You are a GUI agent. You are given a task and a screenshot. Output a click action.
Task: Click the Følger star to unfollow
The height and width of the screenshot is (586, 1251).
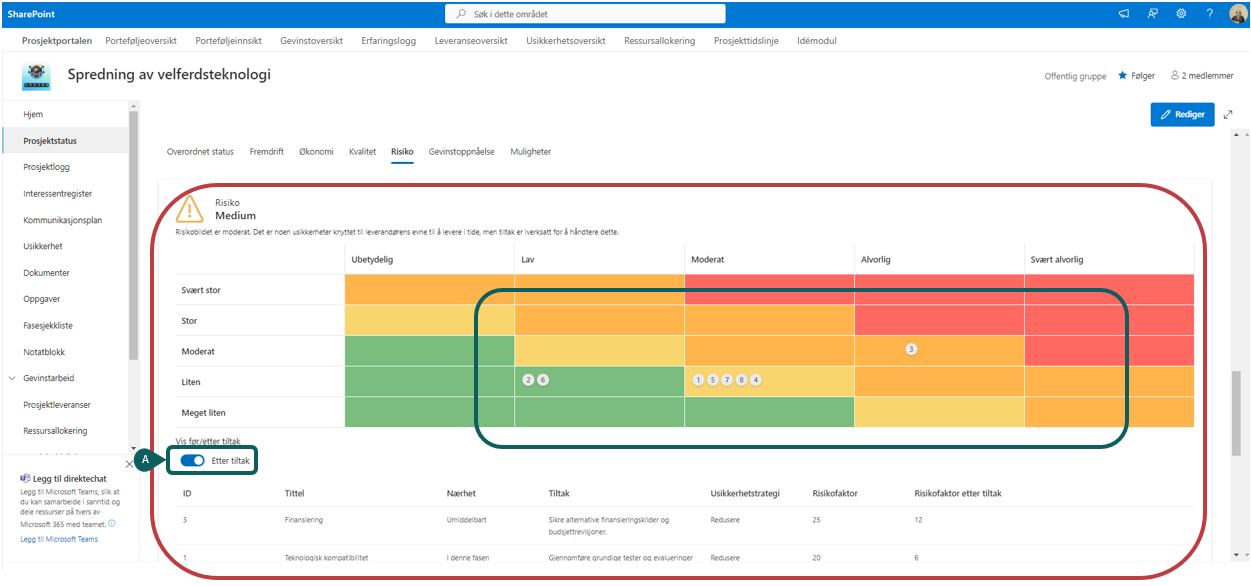1122,75
